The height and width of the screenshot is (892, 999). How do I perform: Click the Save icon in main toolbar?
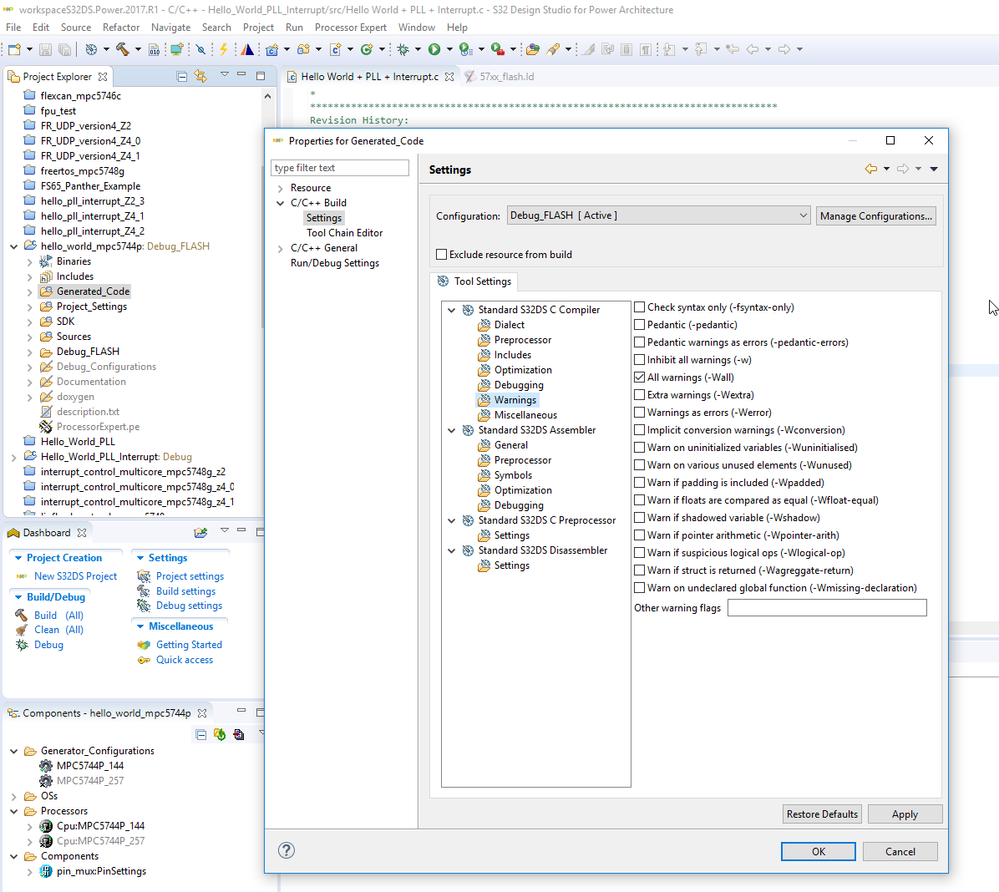tap(45, 49)
